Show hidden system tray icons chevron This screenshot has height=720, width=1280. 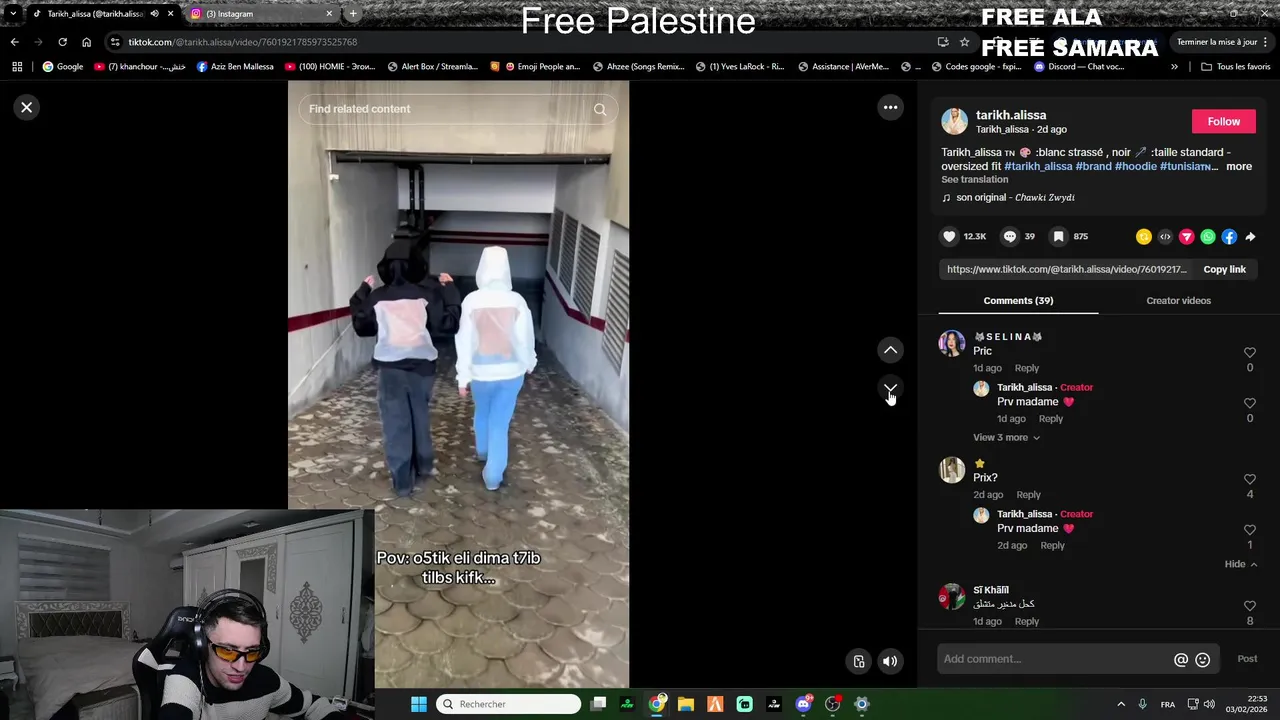1121,704
